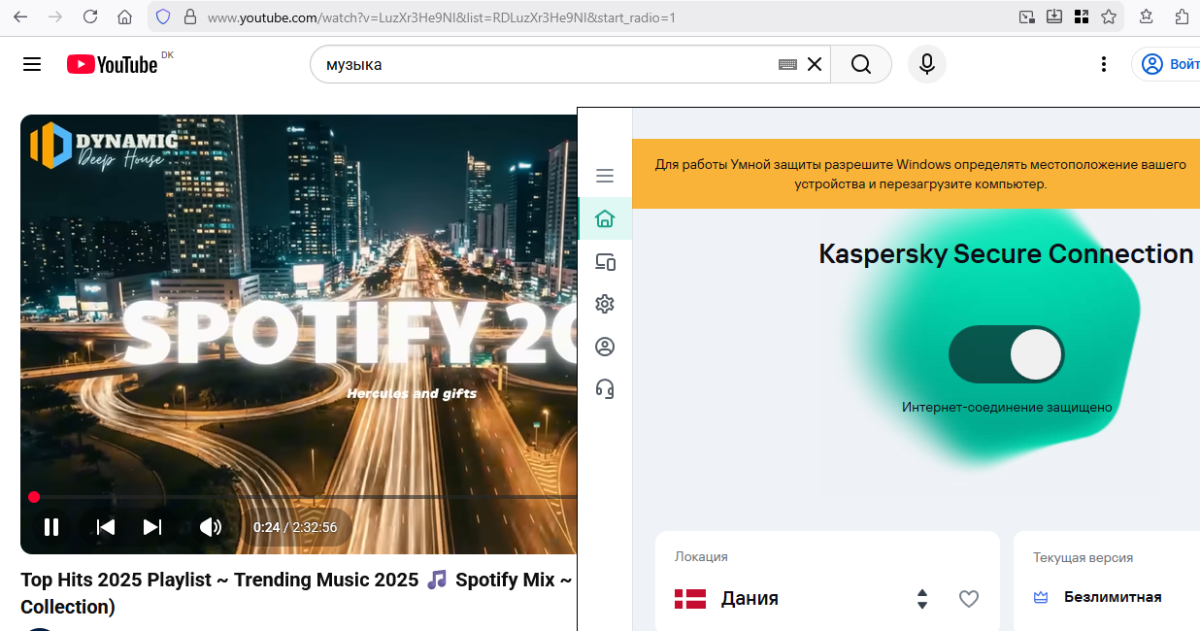Go back in browser history
The height and width of the screenshot is (631, 1200).
[x=20, y=17]
